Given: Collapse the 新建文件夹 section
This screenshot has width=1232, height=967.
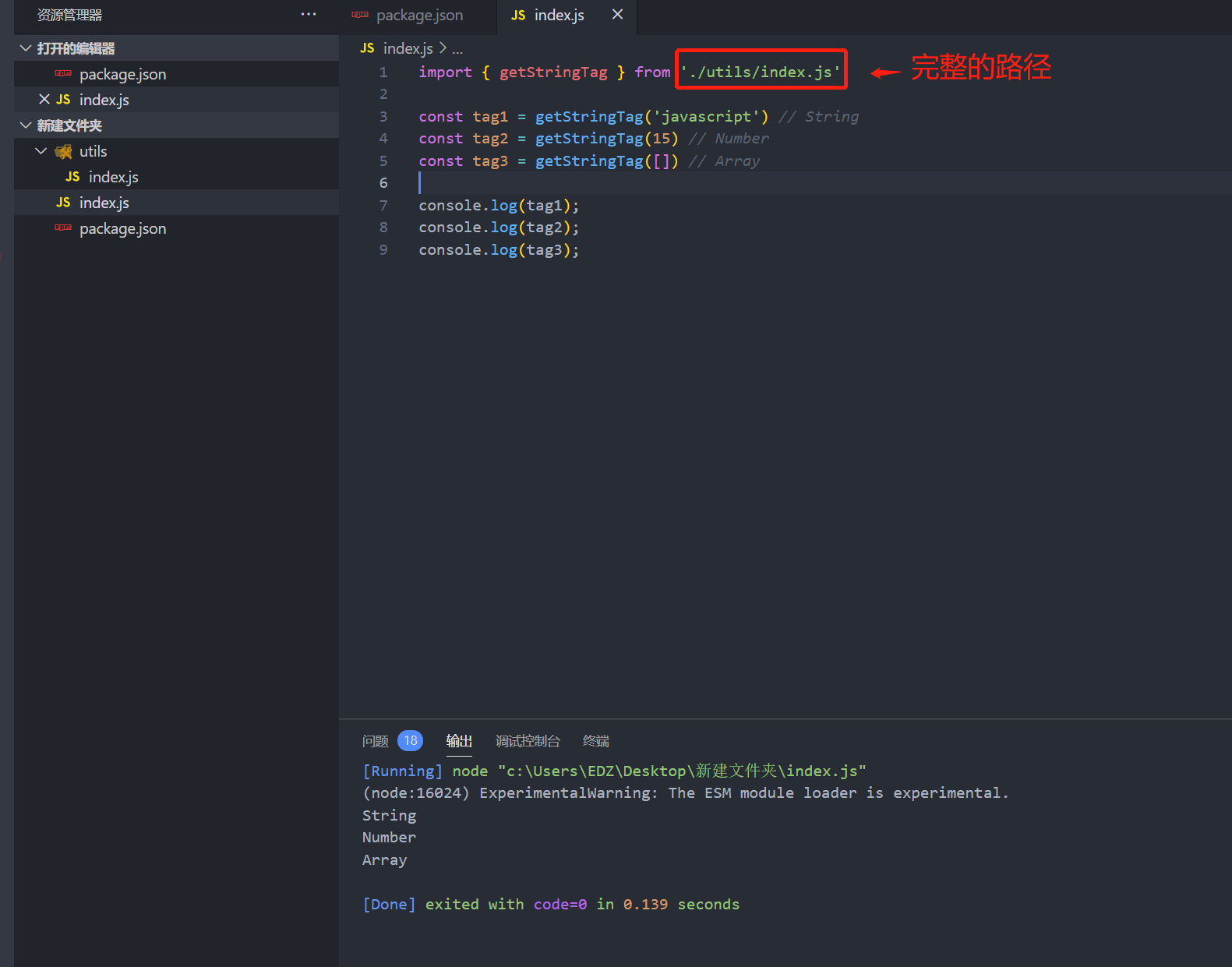Looking at the screenshot, I should click(26, 125).
